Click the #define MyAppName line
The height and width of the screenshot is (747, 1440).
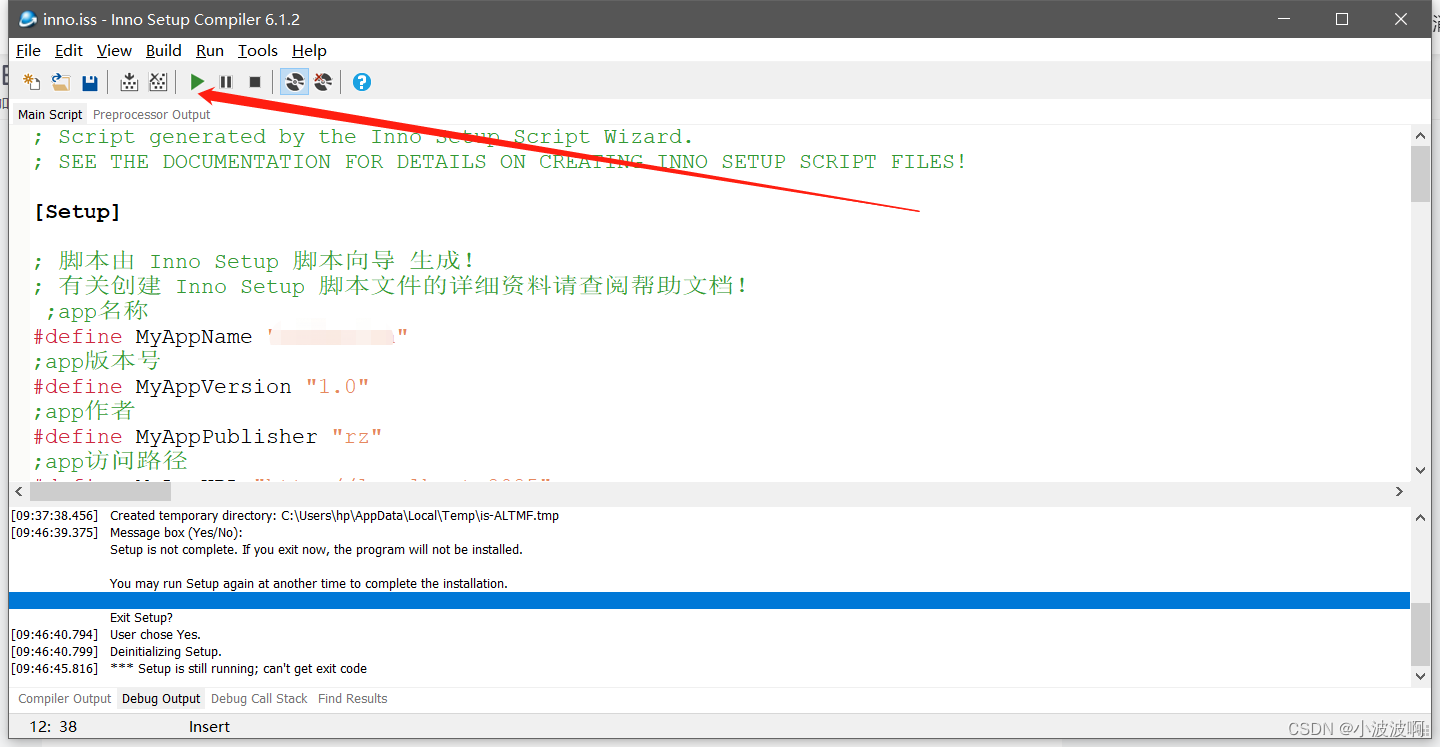coord(220,336)
